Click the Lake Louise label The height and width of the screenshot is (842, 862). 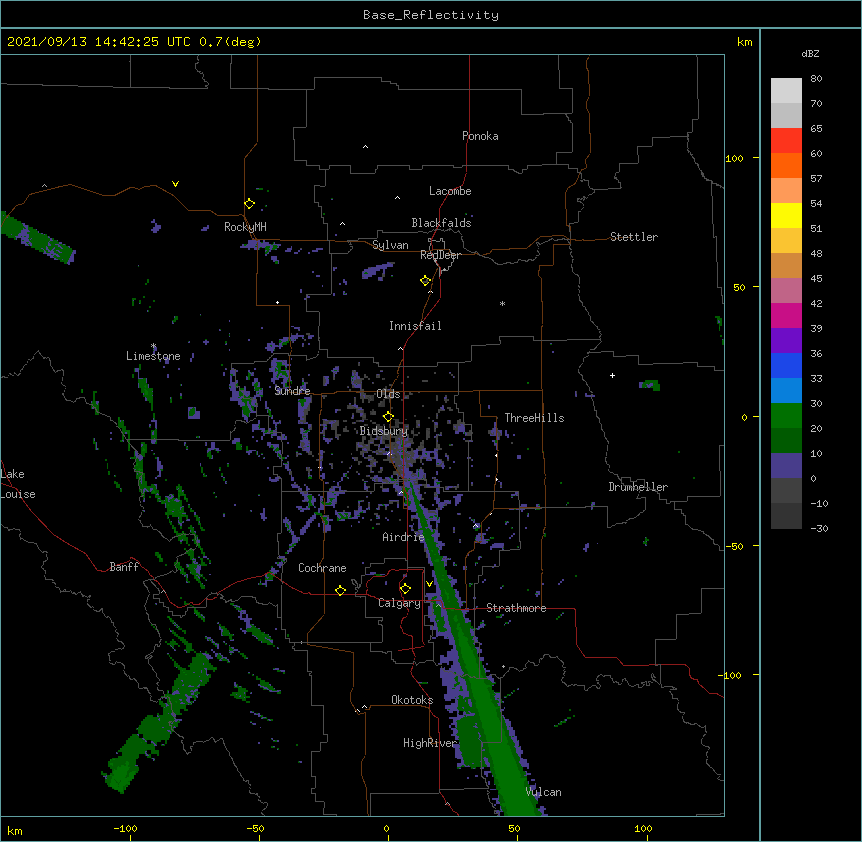(18, 484)
